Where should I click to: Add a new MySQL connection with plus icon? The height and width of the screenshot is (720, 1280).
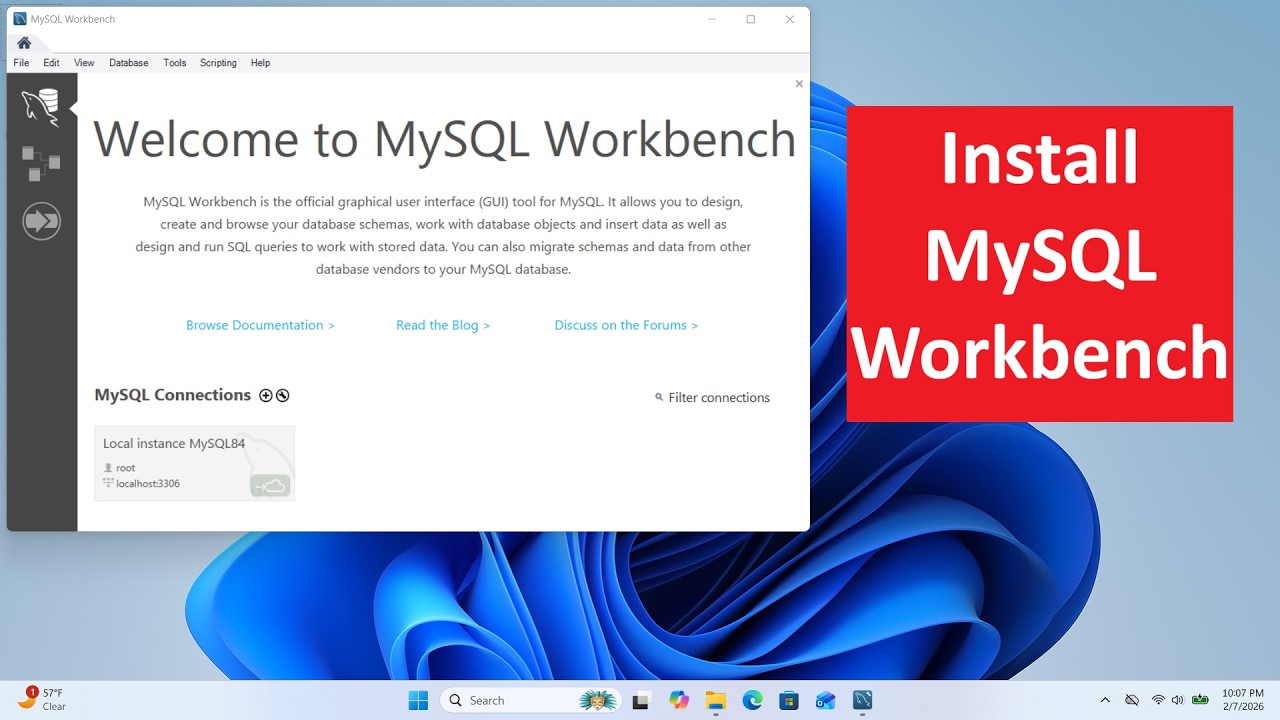pyautogui.click(x=266, y=395)
